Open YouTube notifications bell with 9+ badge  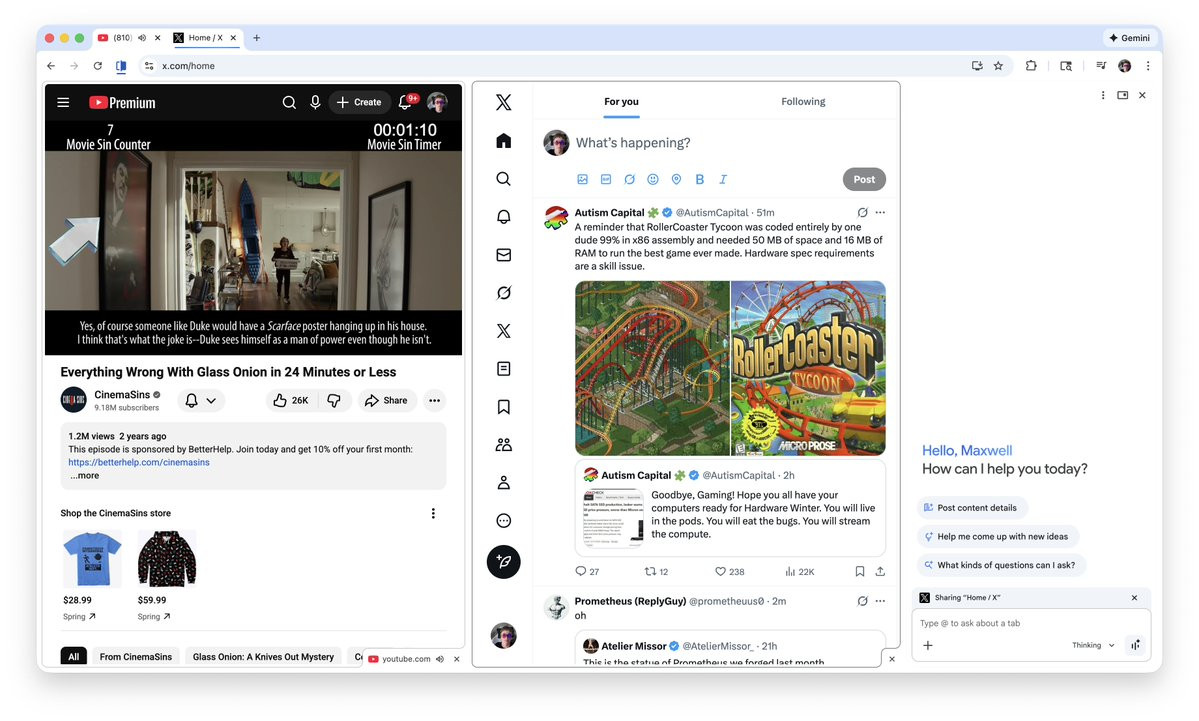click(x=405, y=102)
